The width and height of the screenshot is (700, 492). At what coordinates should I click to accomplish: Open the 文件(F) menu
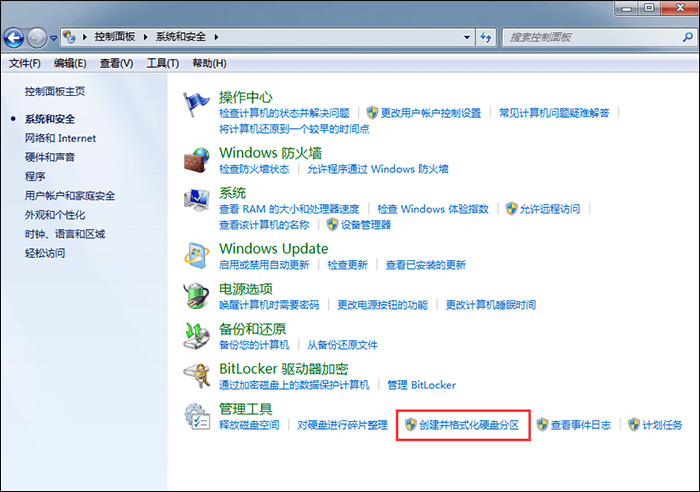point(25,63)
